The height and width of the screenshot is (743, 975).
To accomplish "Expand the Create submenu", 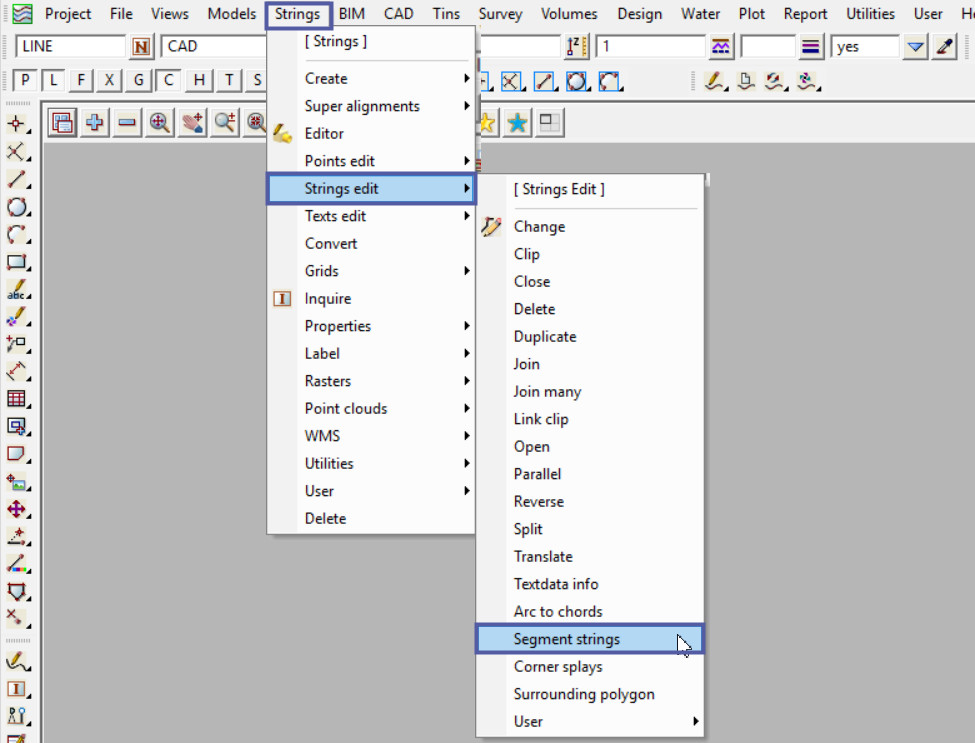I will pyautogui.click(x=371, y=78).
